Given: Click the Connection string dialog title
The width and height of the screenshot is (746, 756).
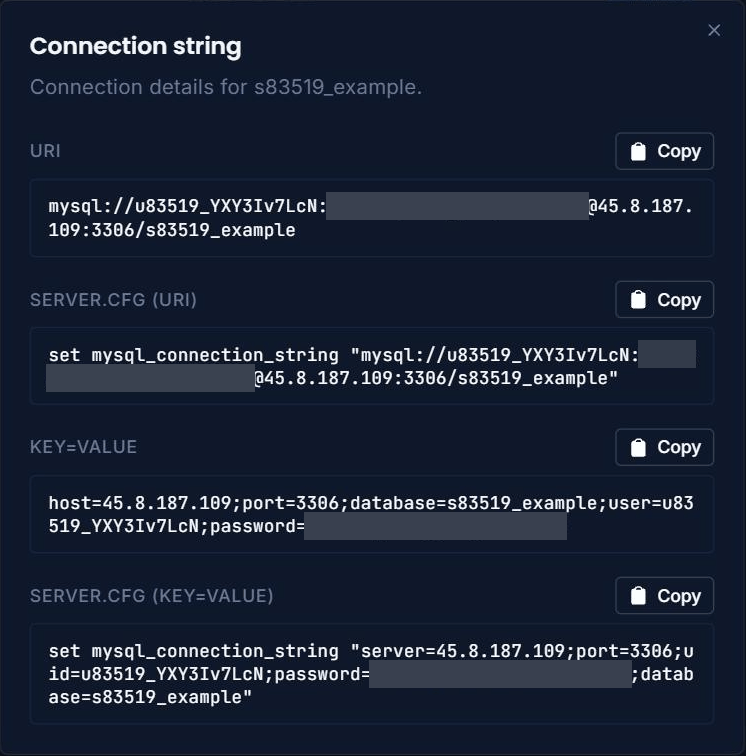Looking at the screenshot, I should [x=136, y=46].
